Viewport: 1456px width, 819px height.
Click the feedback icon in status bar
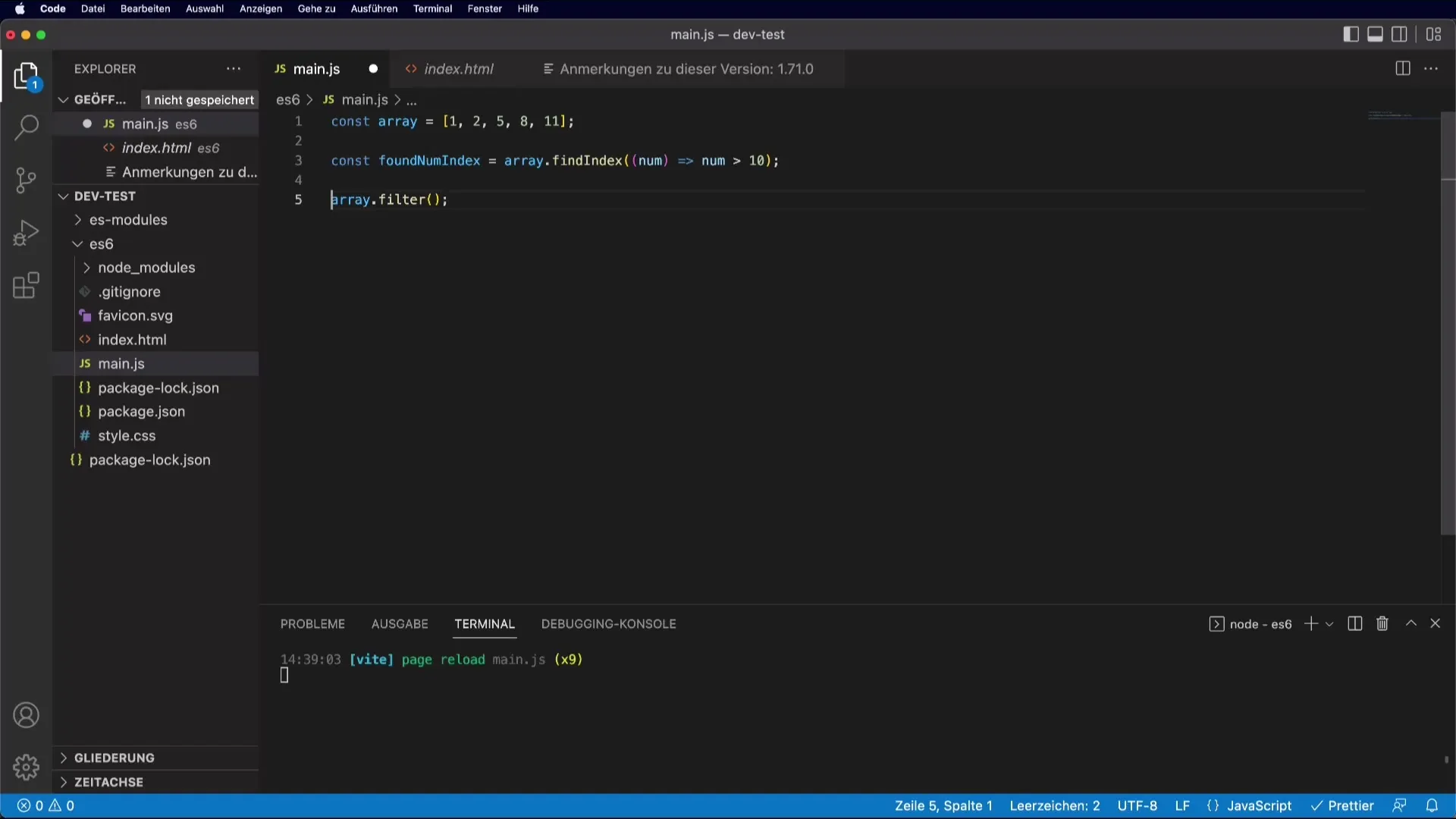click(x=1399, y=806)
